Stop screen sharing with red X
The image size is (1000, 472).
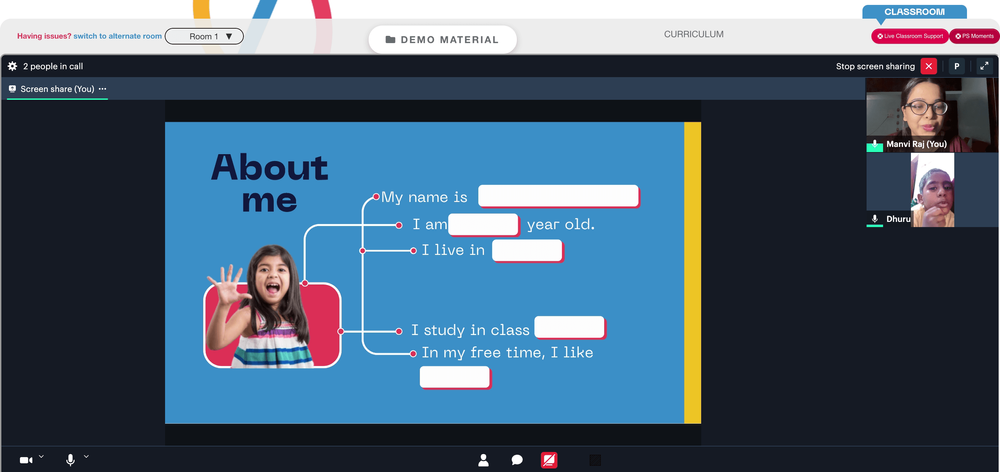(929, 66)
